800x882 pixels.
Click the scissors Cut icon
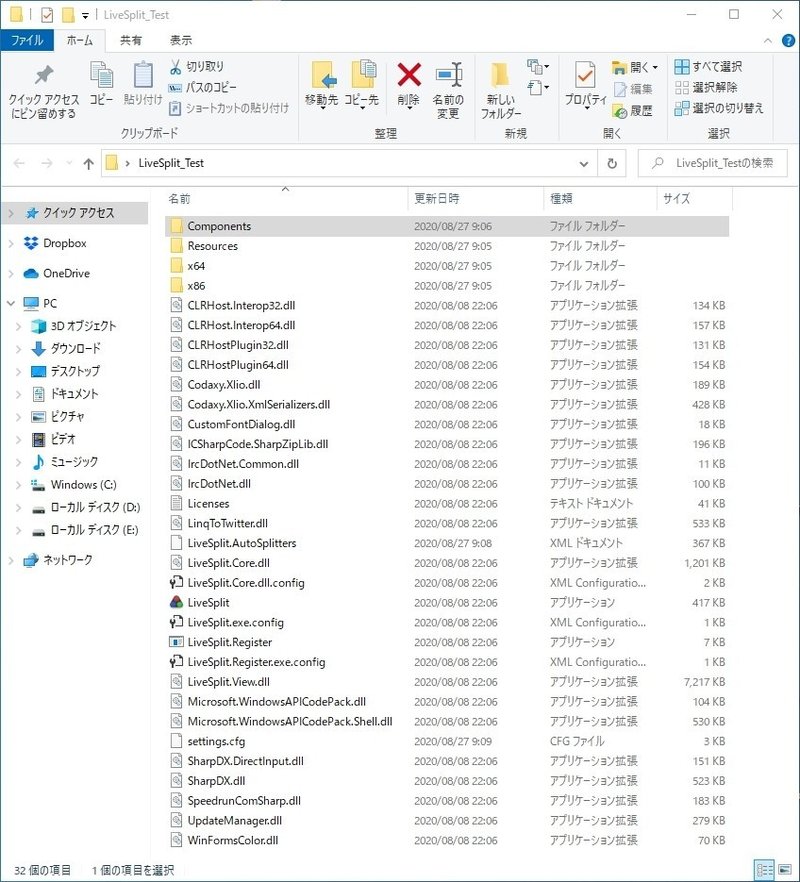(176, 67)
